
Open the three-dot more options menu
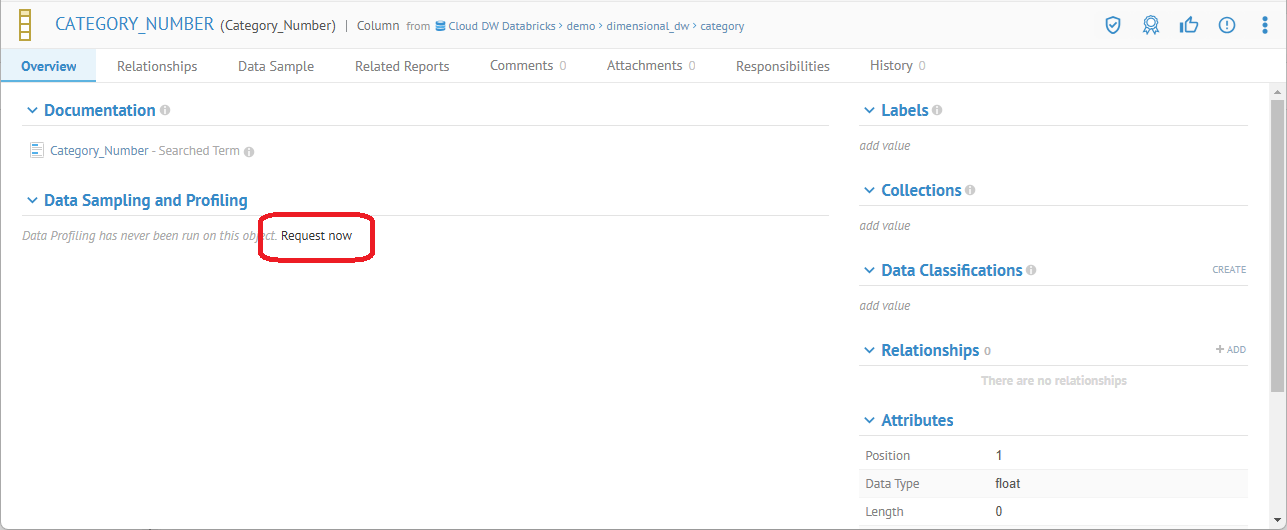click(1265, 25)
